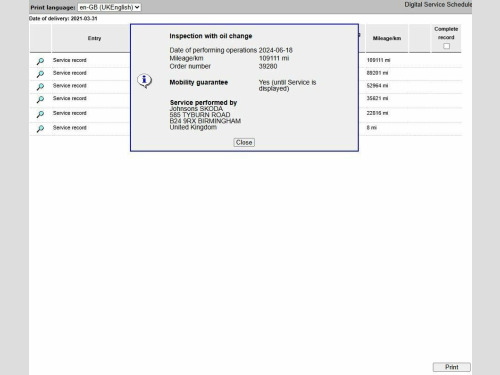The width and height of the screenshot is (500, 375).
Task: Open details of the 35621 mi service record
Action: tap(40, 99)
